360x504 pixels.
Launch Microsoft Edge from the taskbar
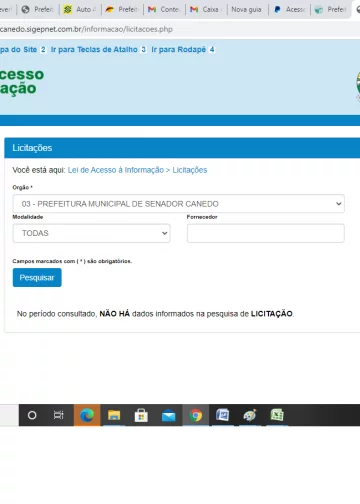87,415
